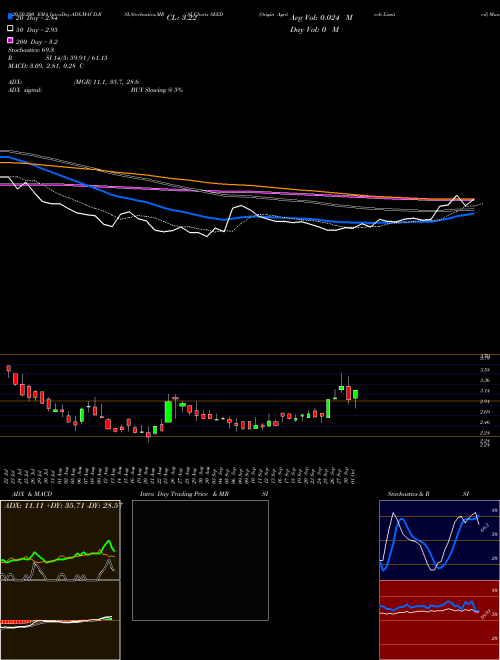Click the white 50 Day legend swatch
Image resolution: width=500 pixels, height=660 pixels.
(x=11, y=28)
